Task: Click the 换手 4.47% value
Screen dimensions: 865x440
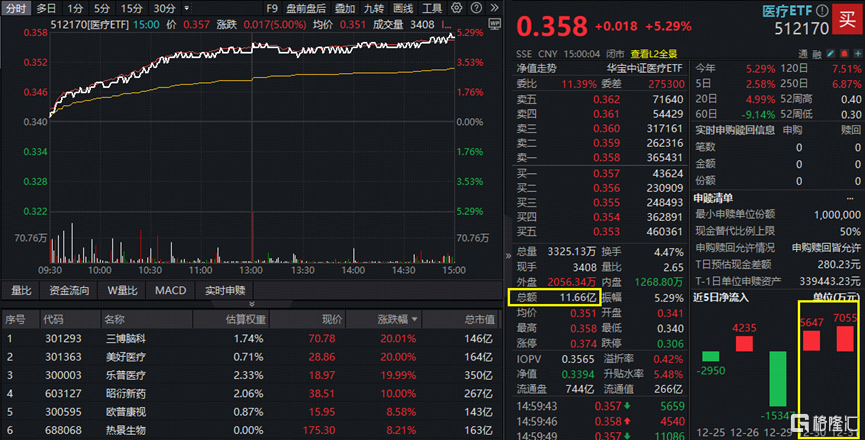Action: (x=668, y=252)
